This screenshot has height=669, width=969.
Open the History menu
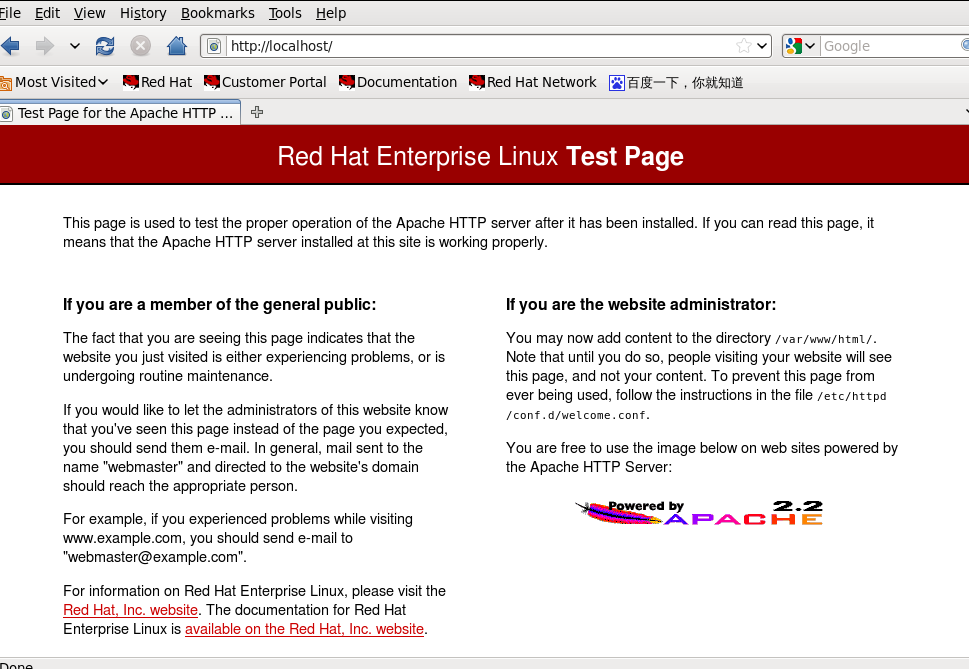(x=143, y=13)
